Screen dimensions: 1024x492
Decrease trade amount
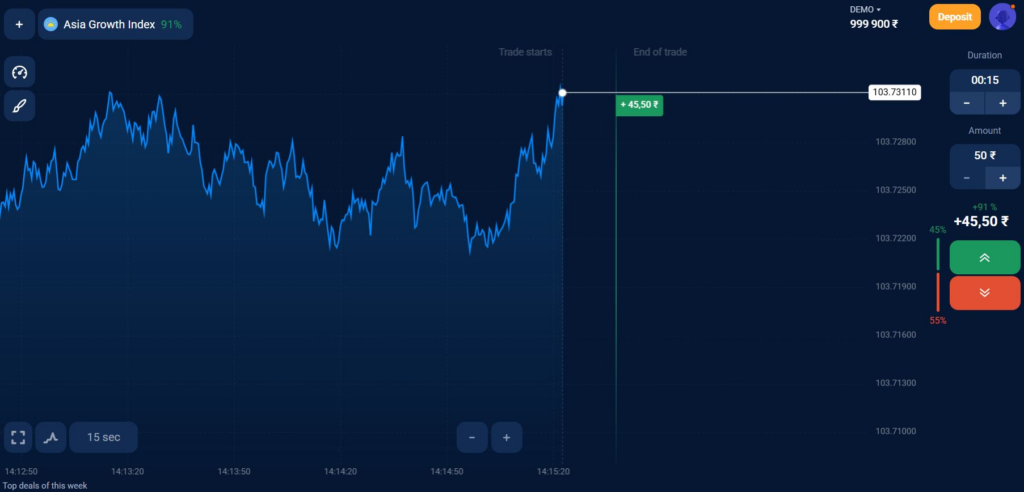point(967,178)
